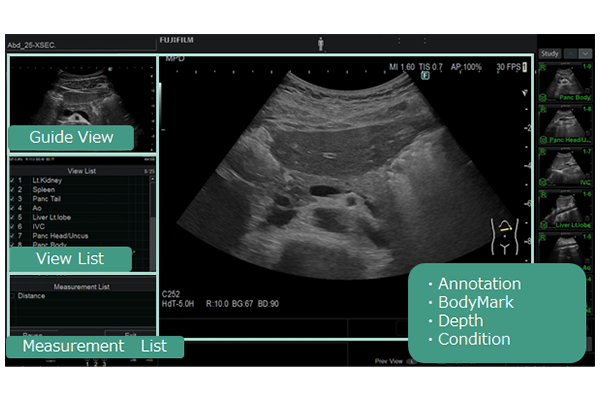
Task: Click the up arrow next to Study
Action: pyautogui.click(x=571, y=54)
